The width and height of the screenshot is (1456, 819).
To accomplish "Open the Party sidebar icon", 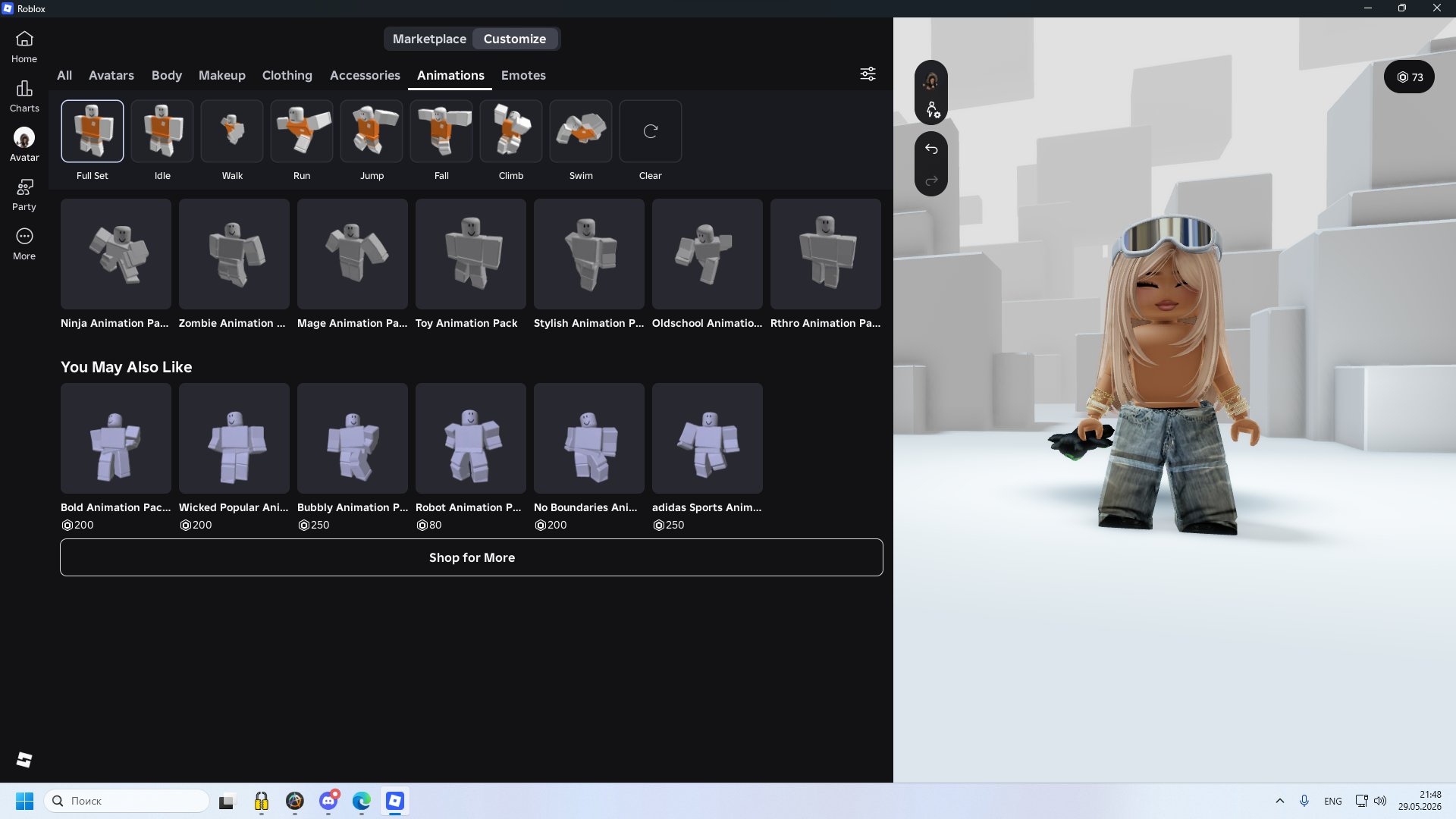I will (24, 195).
